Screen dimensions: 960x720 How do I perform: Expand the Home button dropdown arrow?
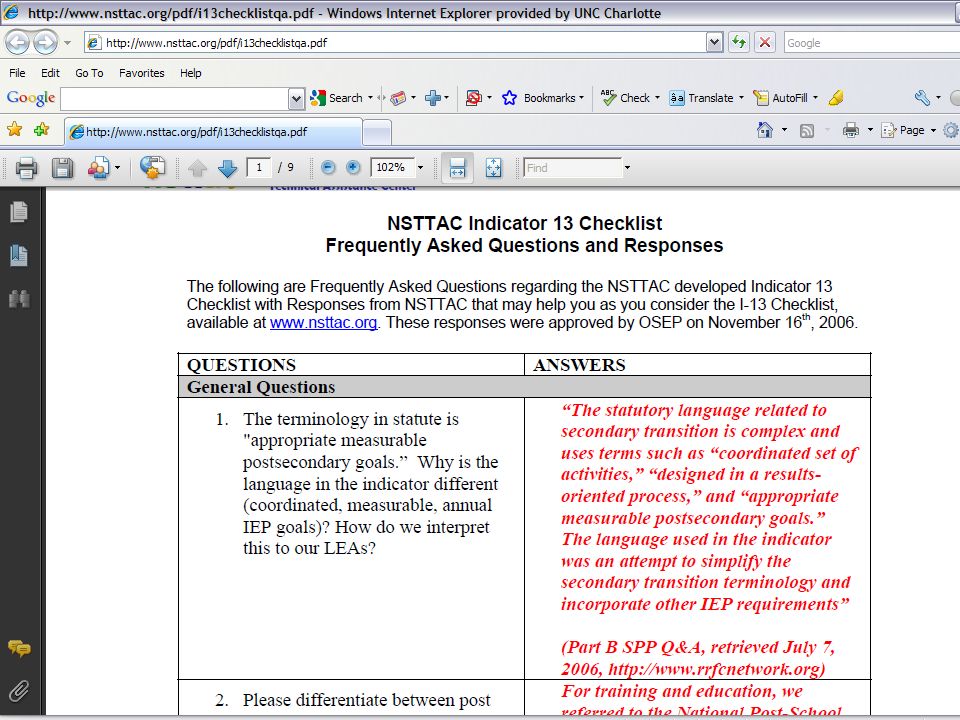pyautogui.click(x=784, y=130)
